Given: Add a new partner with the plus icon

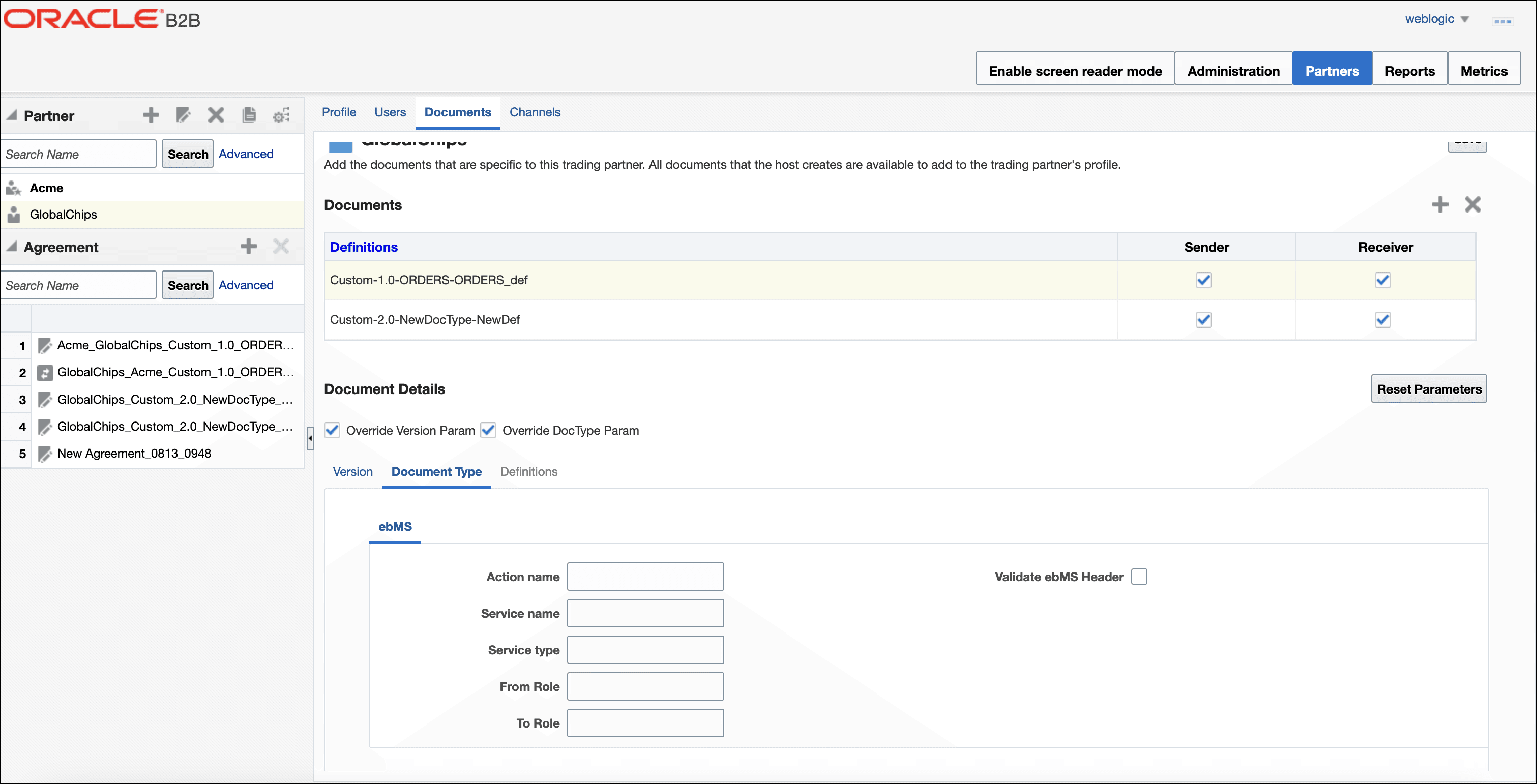Looking at the screenshot, I should point(151,114).
